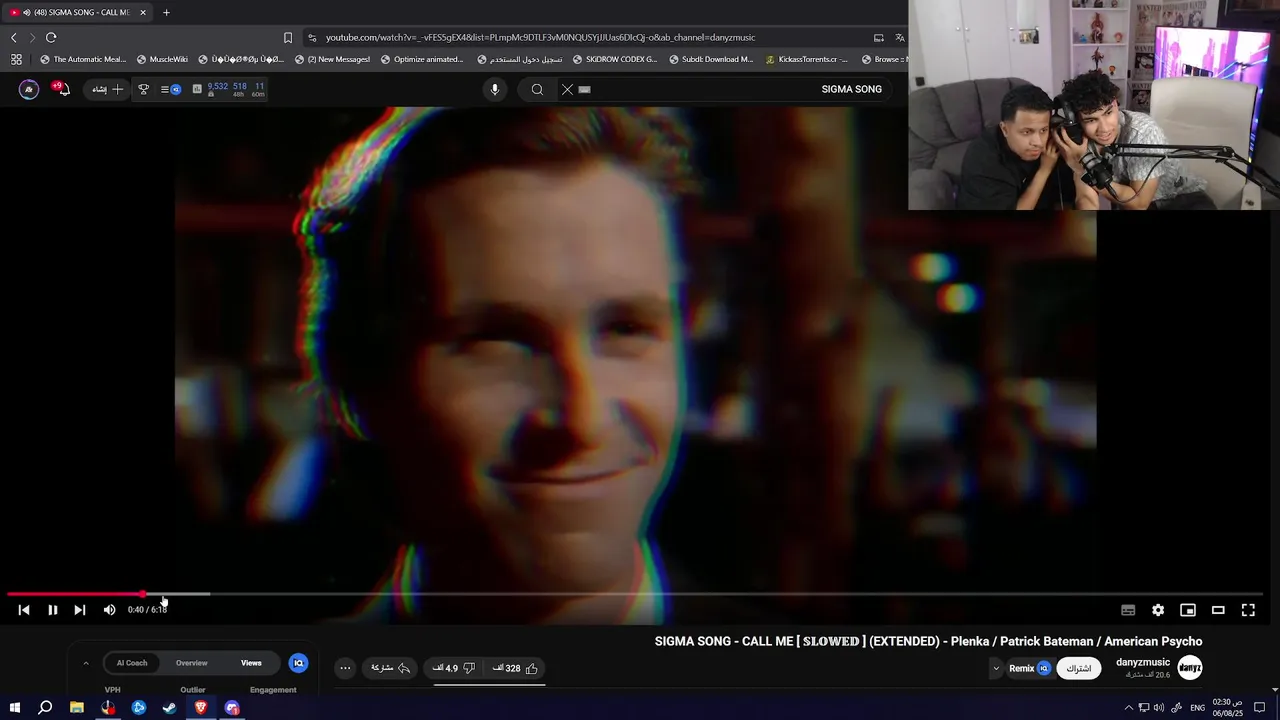Go back in browser history
The width and height of the screenshot is (1280, 720).
(14, 38)
